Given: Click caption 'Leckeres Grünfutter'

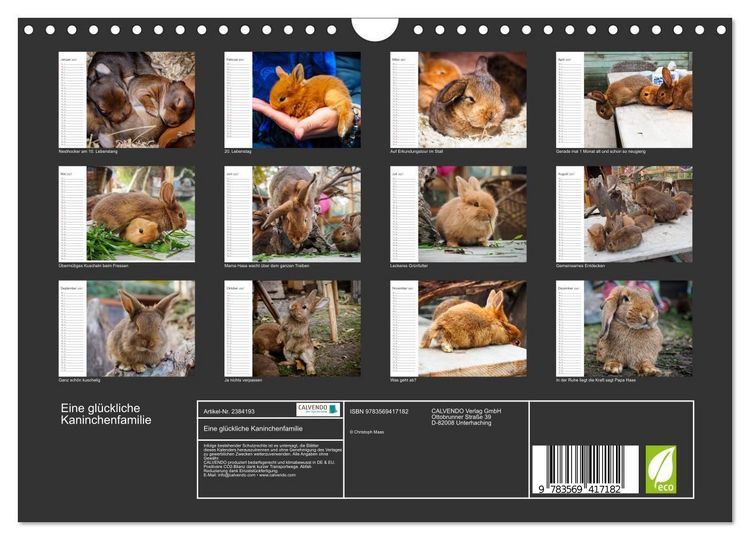Looking at the screenshot, I should coord(409,265).
